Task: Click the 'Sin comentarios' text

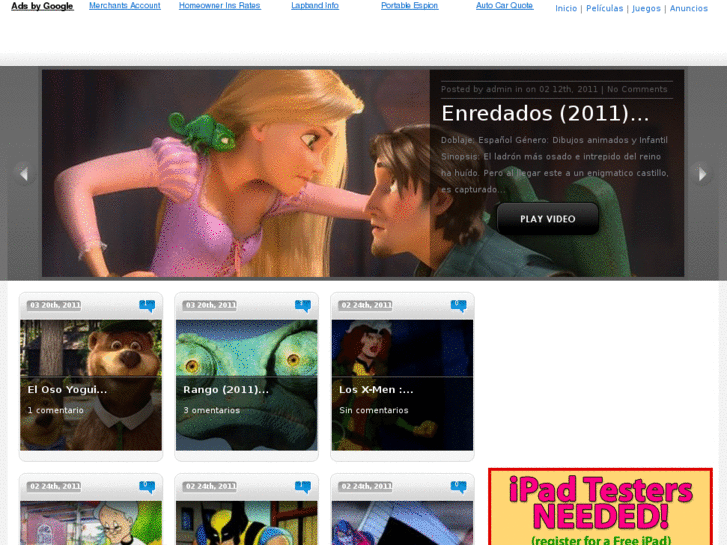Action: point(374,410)
